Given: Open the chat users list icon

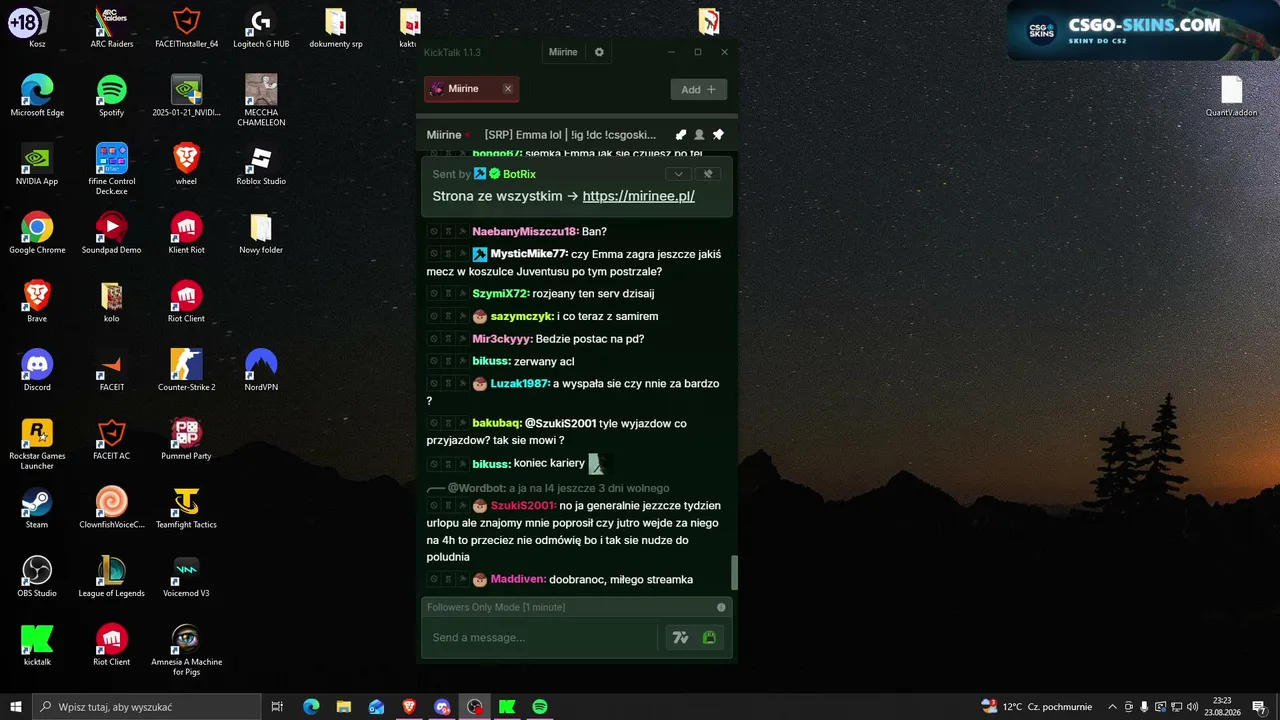Looking at the screenshot, I should click(x=699, y=135).
